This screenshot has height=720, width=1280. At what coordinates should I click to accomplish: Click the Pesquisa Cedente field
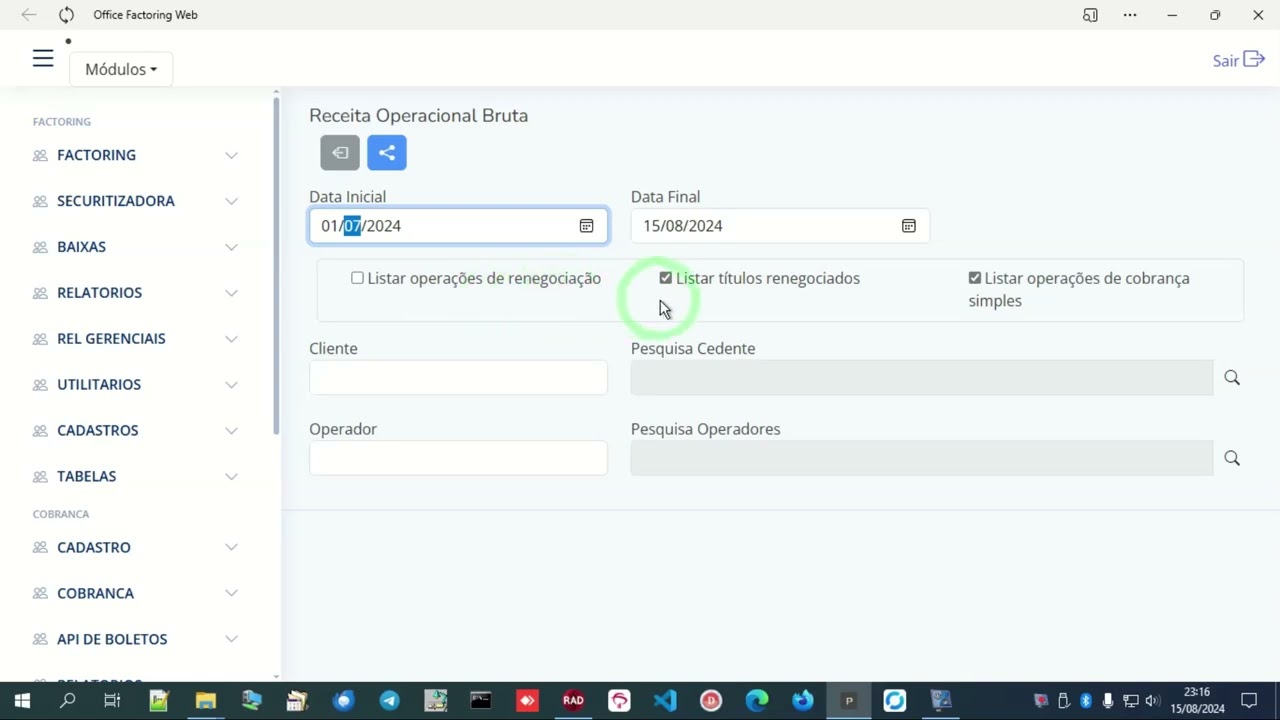[x=922, y=378]
